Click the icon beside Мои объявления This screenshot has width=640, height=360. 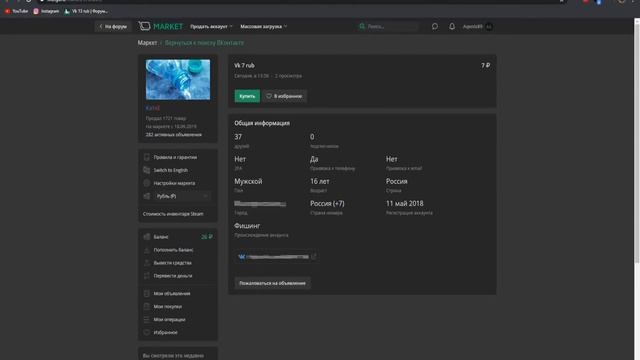[147, 293]
